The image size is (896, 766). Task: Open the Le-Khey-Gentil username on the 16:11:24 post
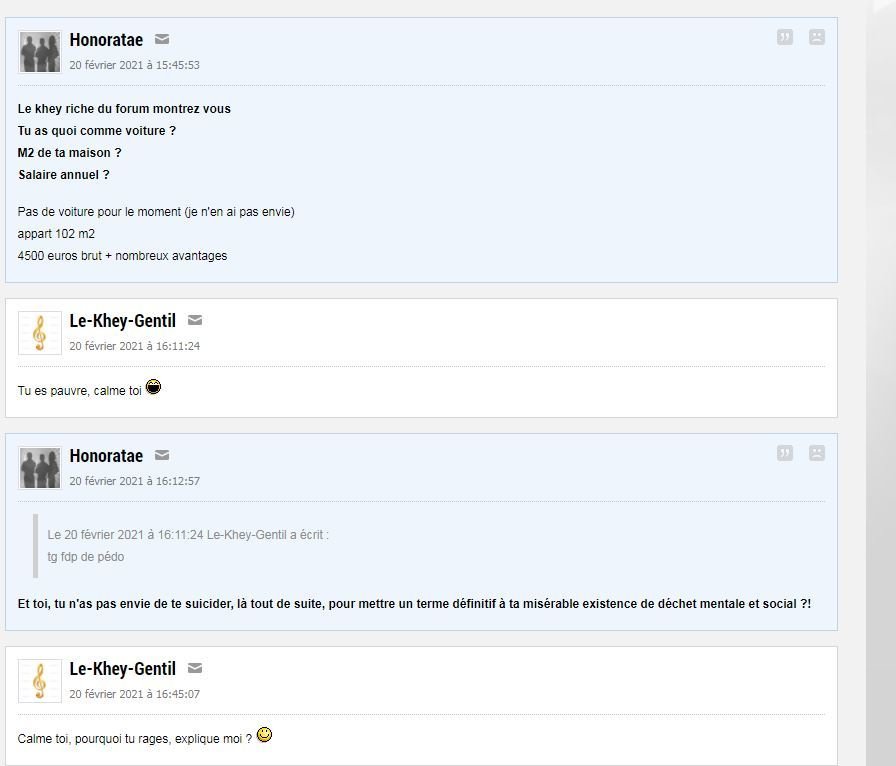click(x=122, y=321)
